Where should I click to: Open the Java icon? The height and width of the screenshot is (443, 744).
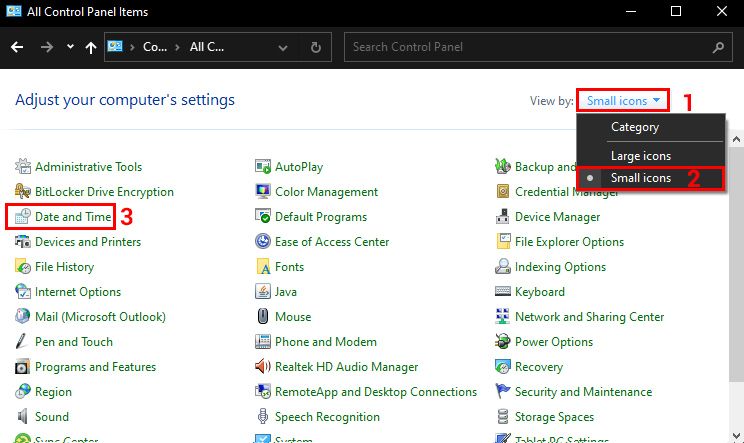point(262,292)
